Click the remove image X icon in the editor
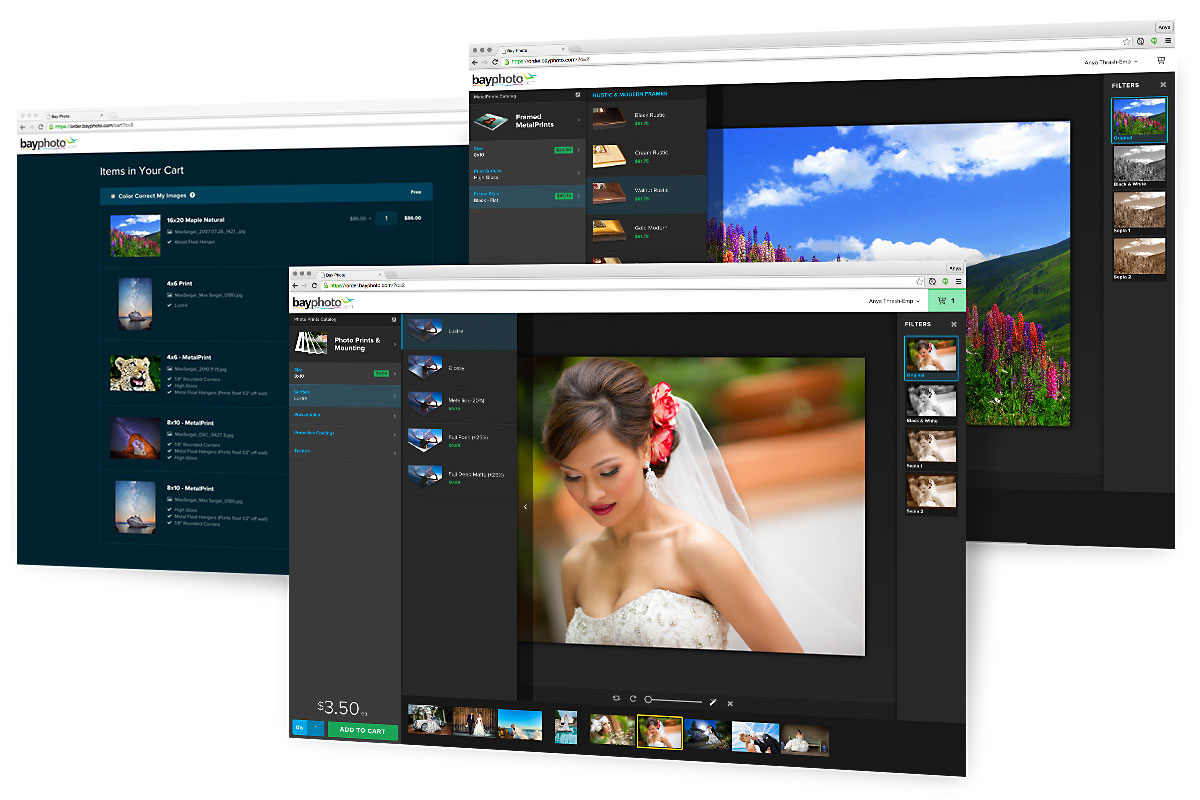This screenshot has height=800, width=1200. pos(730,703)
